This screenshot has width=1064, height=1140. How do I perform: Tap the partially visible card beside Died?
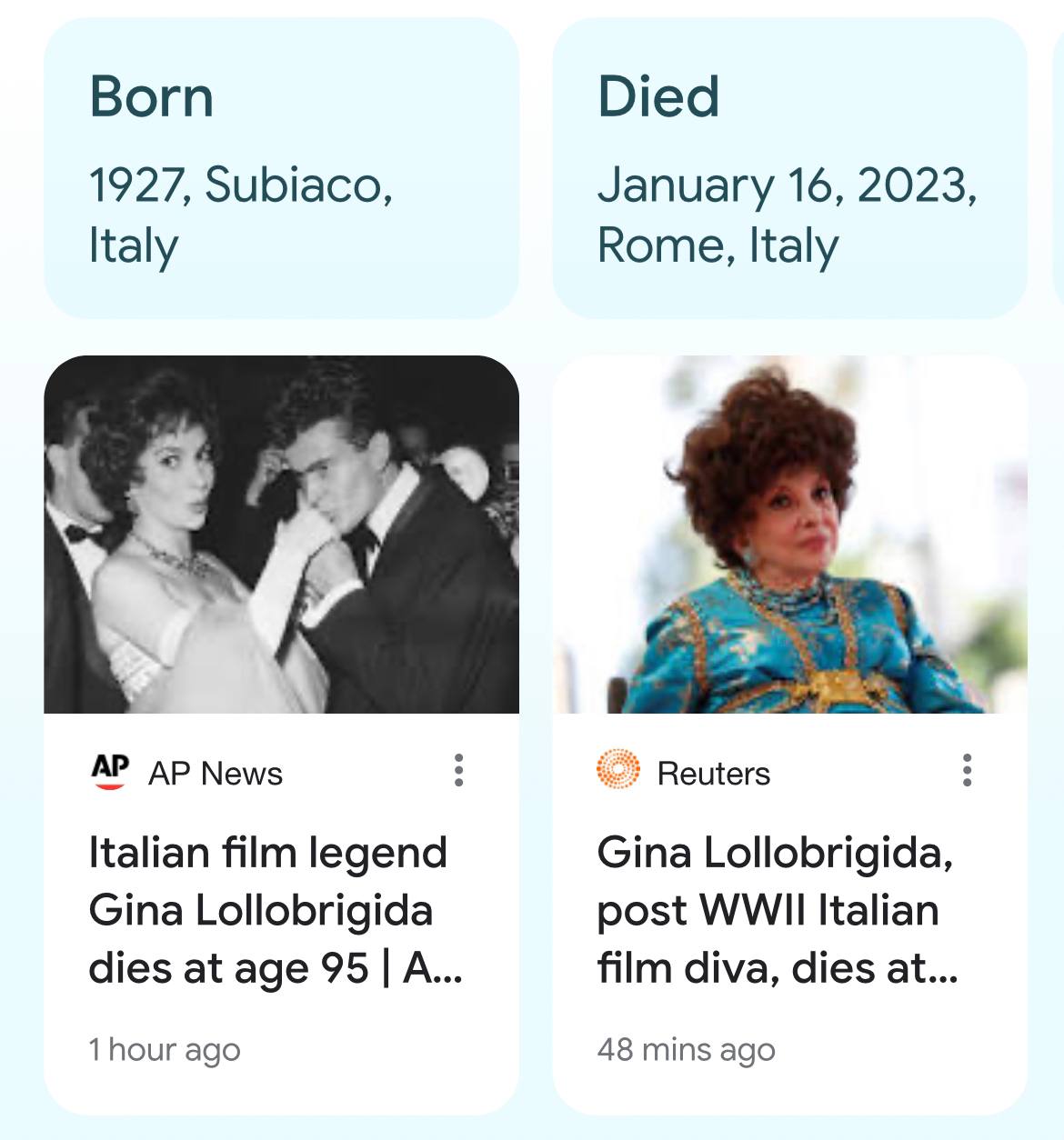[x=1058, y=168]
